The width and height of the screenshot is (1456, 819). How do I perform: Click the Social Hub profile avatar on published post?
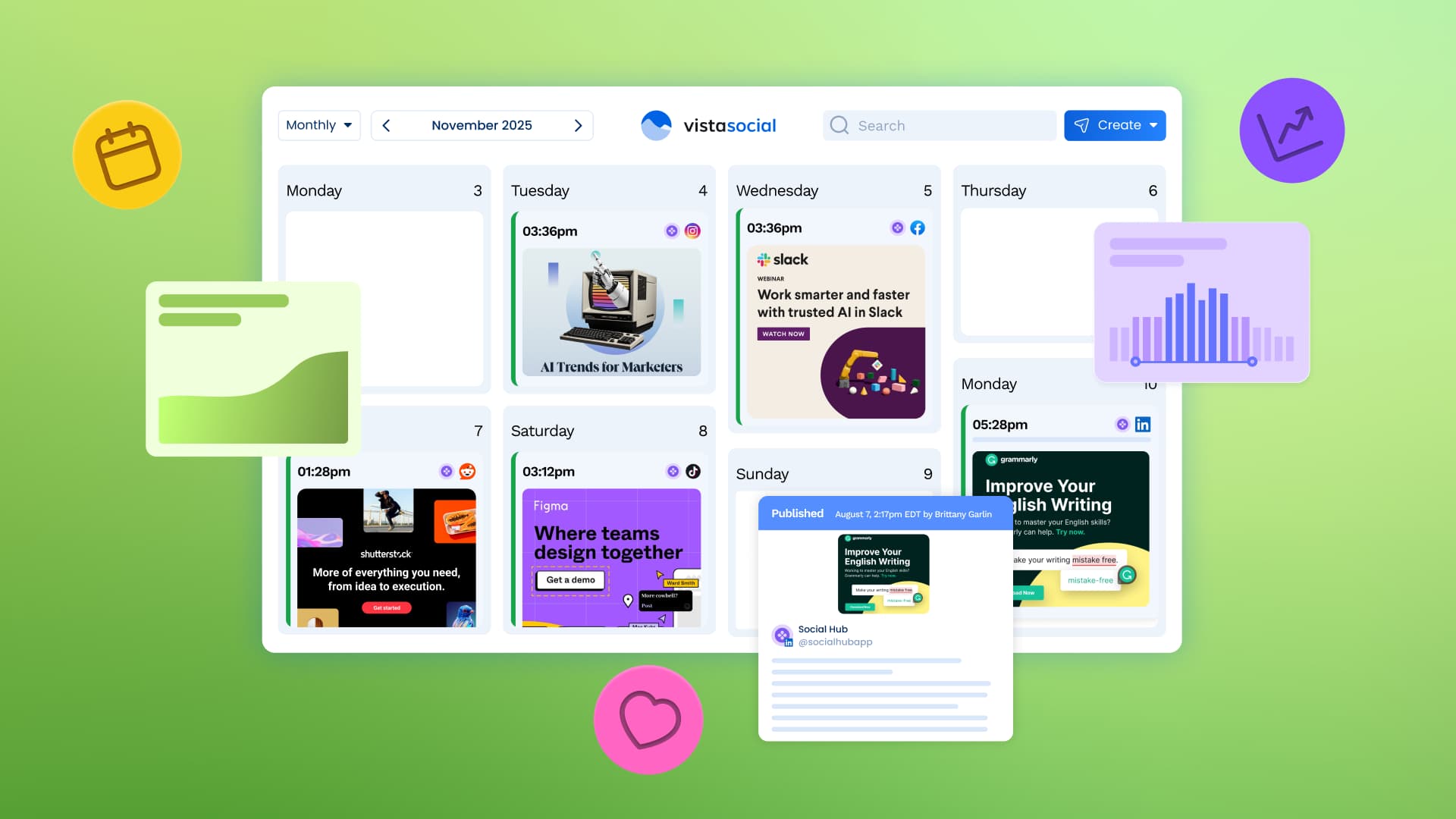(783, 635)
